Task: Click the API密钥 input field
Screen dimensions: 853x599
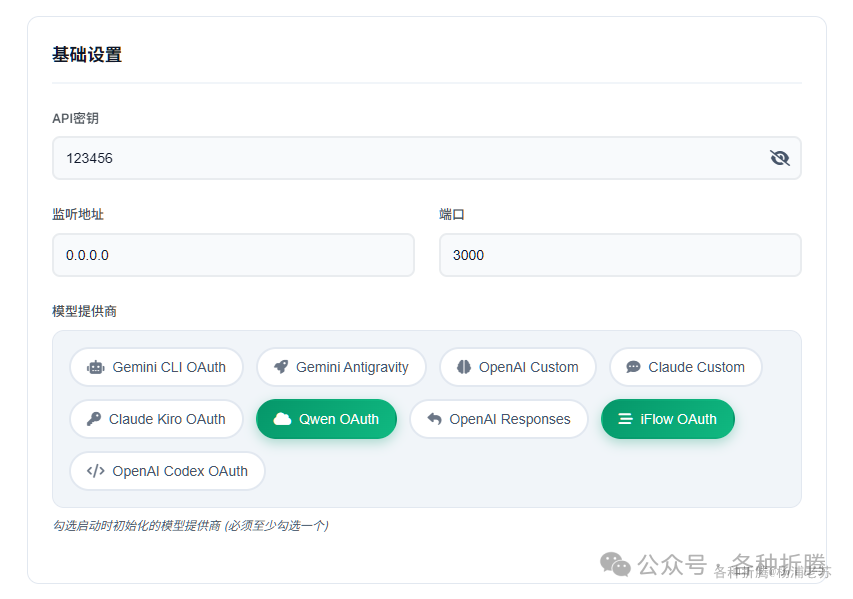Action: (426, 158)
